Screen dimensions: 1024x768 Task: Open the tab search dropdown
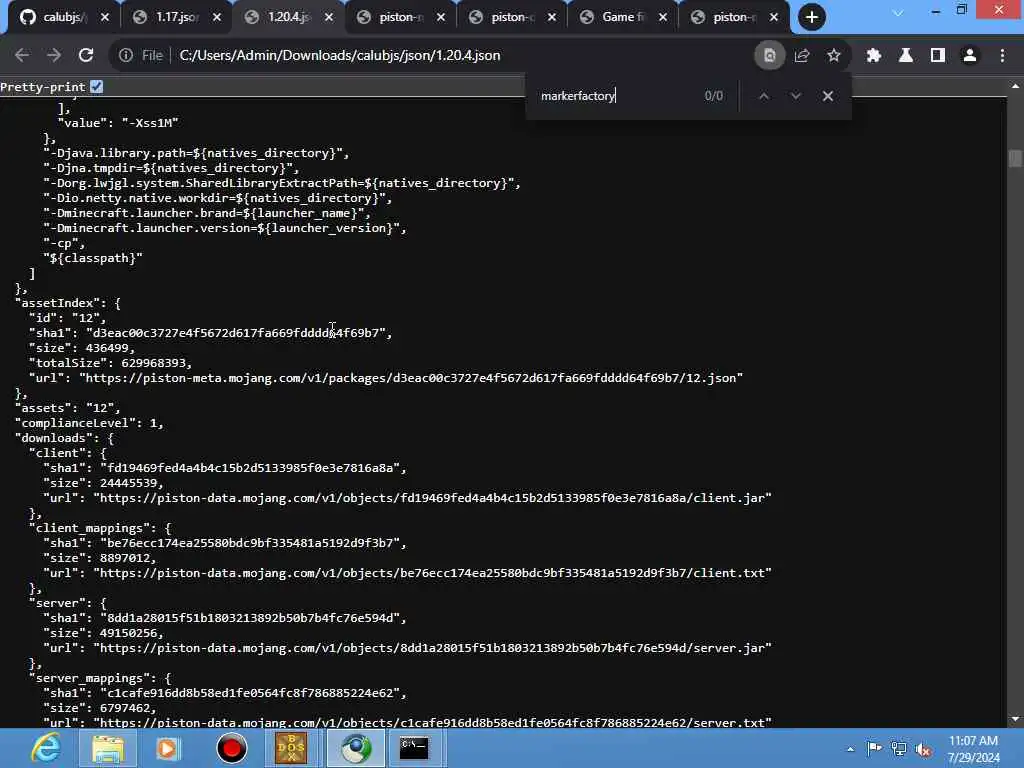pos(898,13)
